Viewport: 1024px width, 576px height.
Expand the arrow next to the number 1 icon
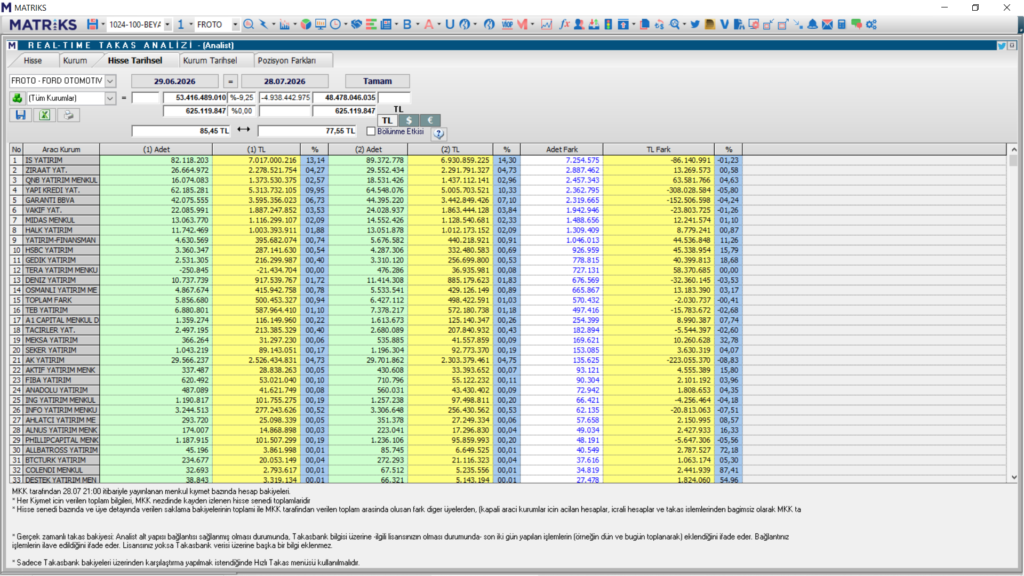tap(191, 24)
